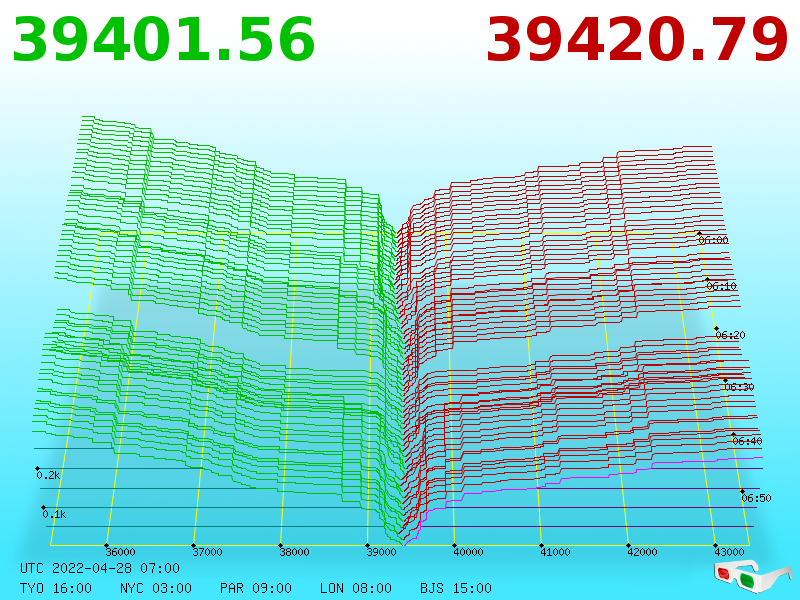Click the 06:00 time axis marker

point(713,240)
